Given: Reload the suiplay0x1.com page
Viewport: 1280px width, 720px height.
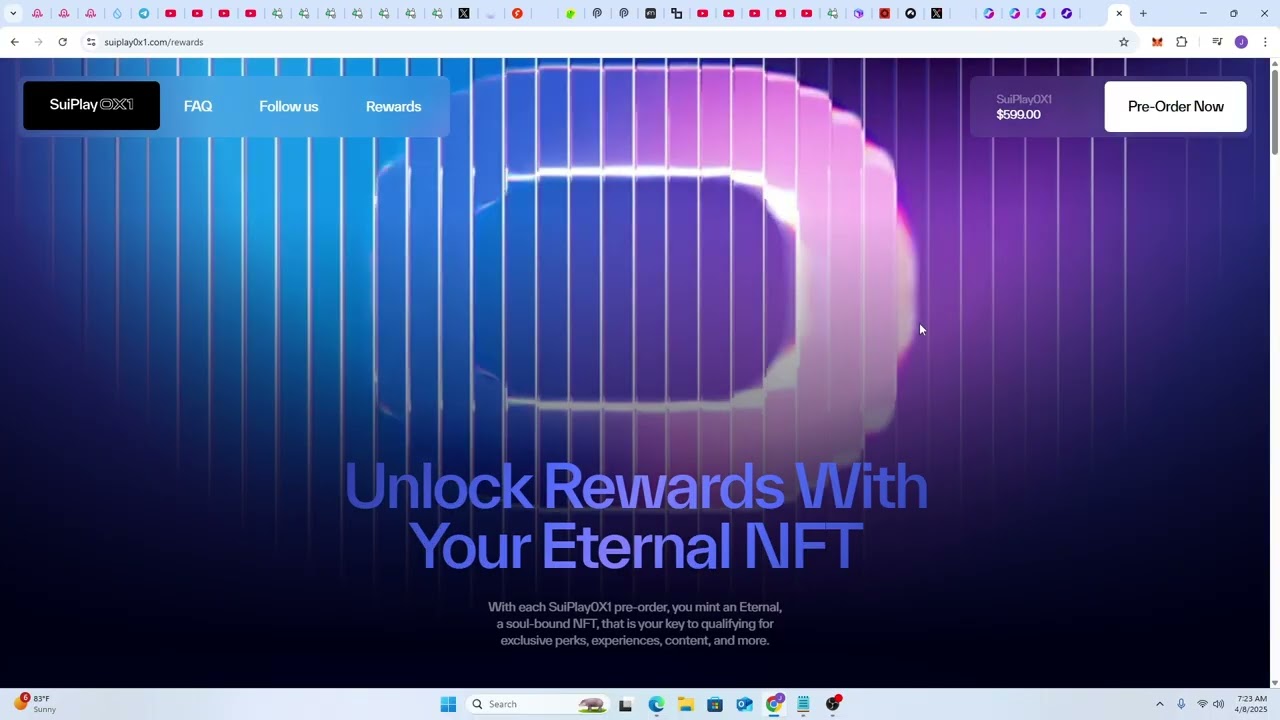Looking at the screenshot, I should coord(62,42).
